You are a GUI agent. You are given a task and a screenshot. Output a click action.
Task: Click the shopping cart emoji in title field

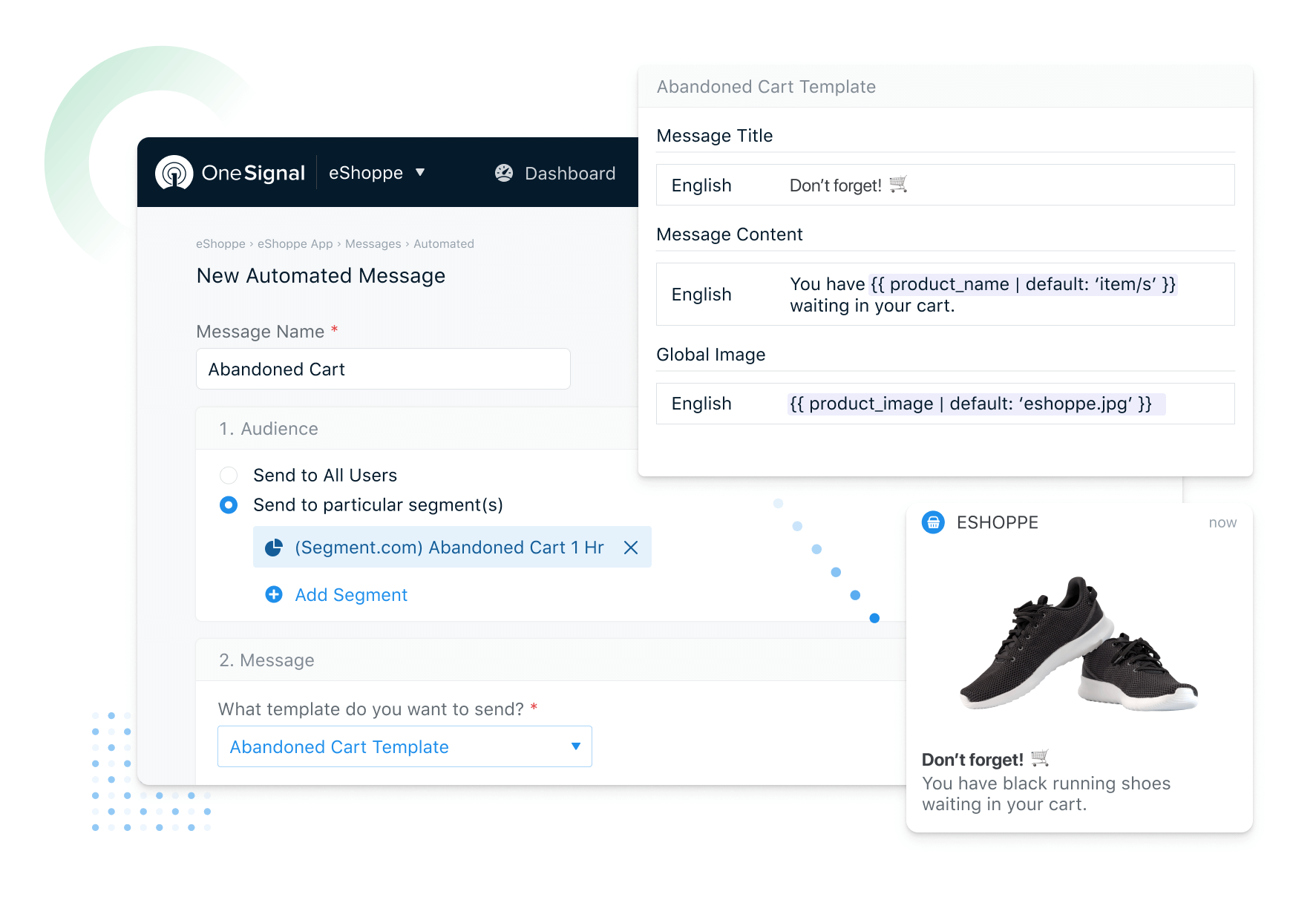898,184
